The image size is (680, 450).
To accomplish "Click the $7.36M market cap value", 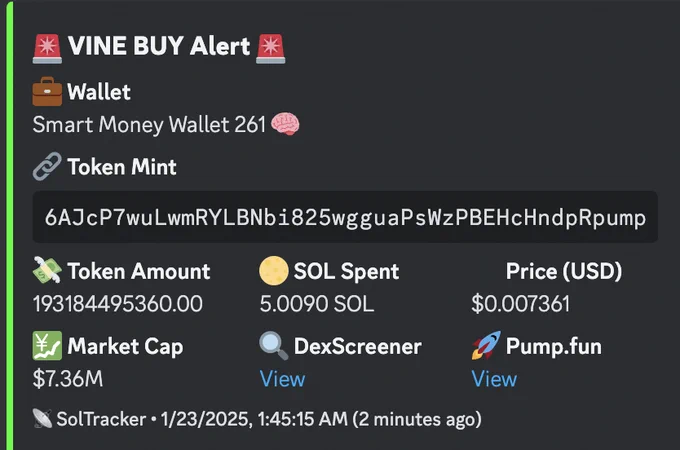I will point(68,379).
